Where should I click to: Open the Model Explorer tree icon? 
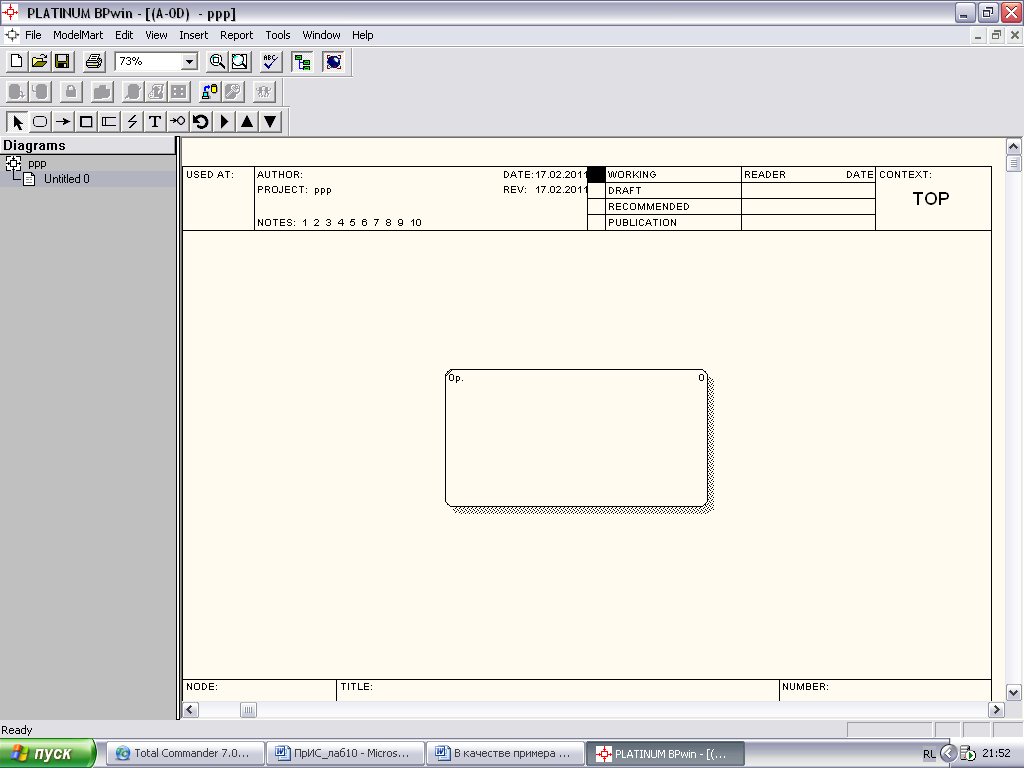(x=302, y=62)
